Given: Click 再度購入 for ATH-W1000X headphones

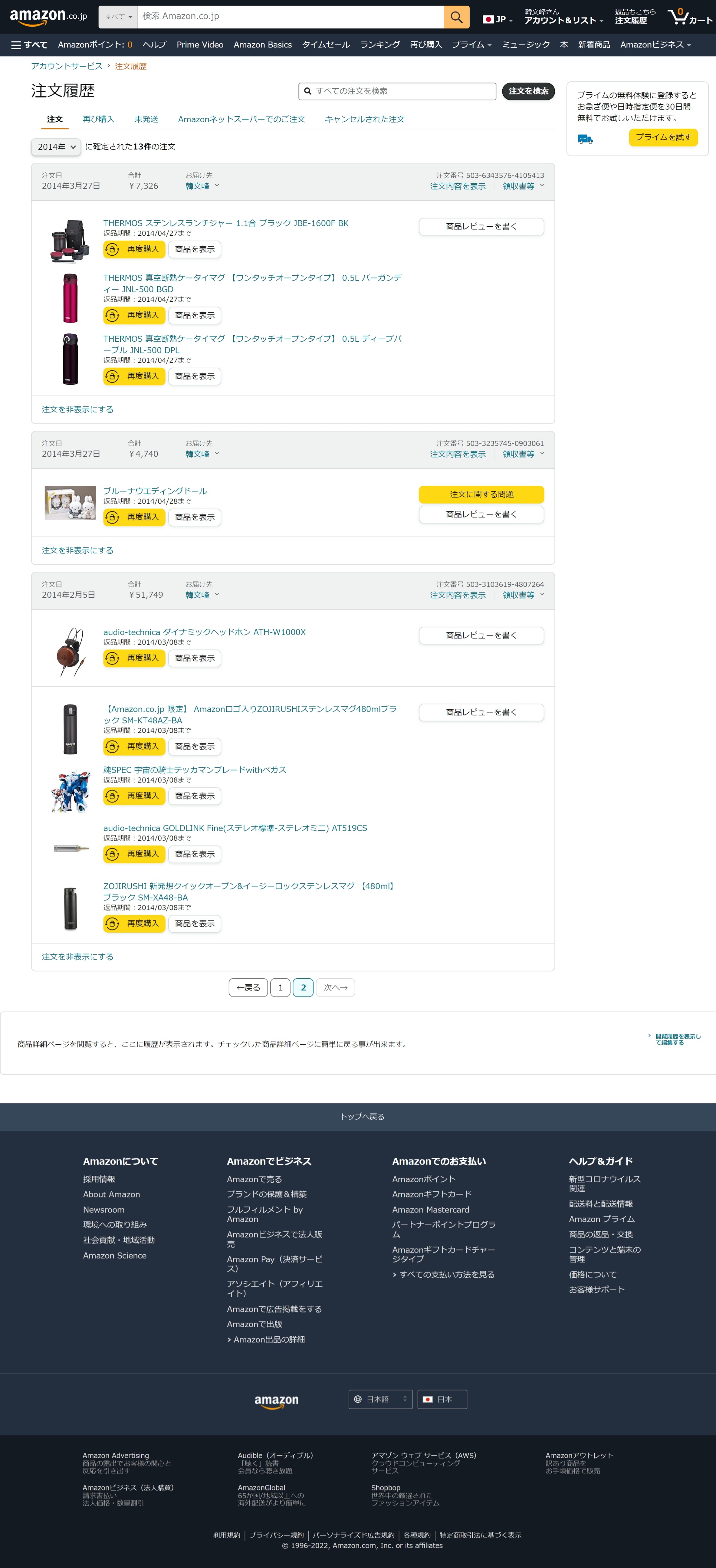Looking at the screenshot, I should [134, 658].
